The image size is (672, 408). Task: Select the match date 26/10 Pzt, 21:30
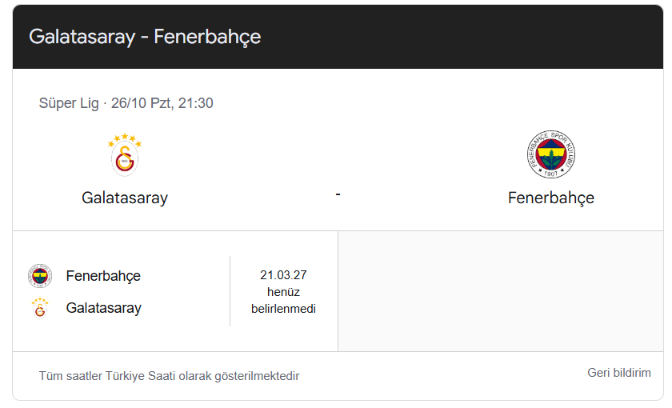162,103
